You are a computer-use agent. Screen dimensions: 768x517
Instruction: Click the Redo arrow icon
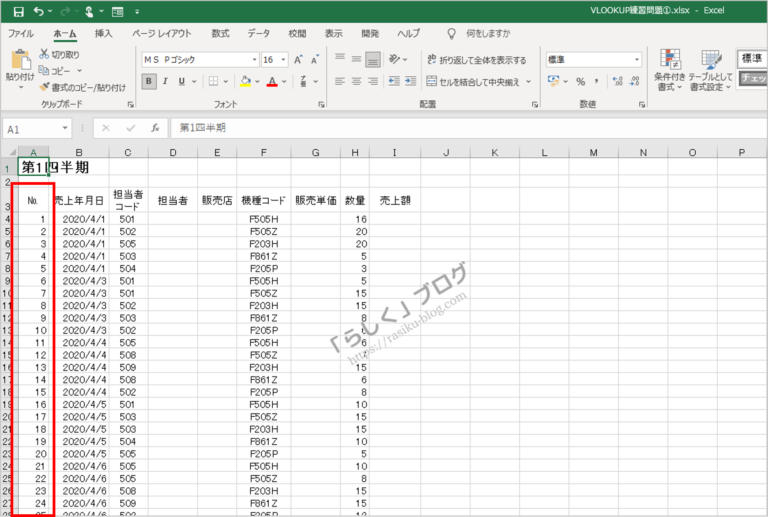pos(66,11)
